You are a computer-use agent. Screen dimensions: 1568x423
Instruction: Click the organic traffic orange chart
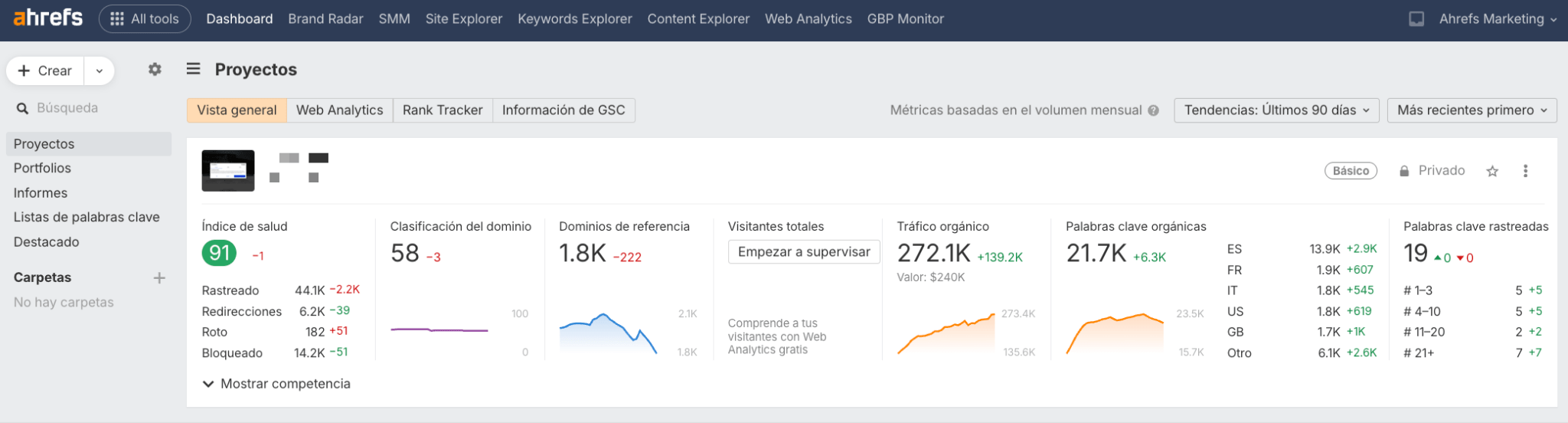coord(946,333)
